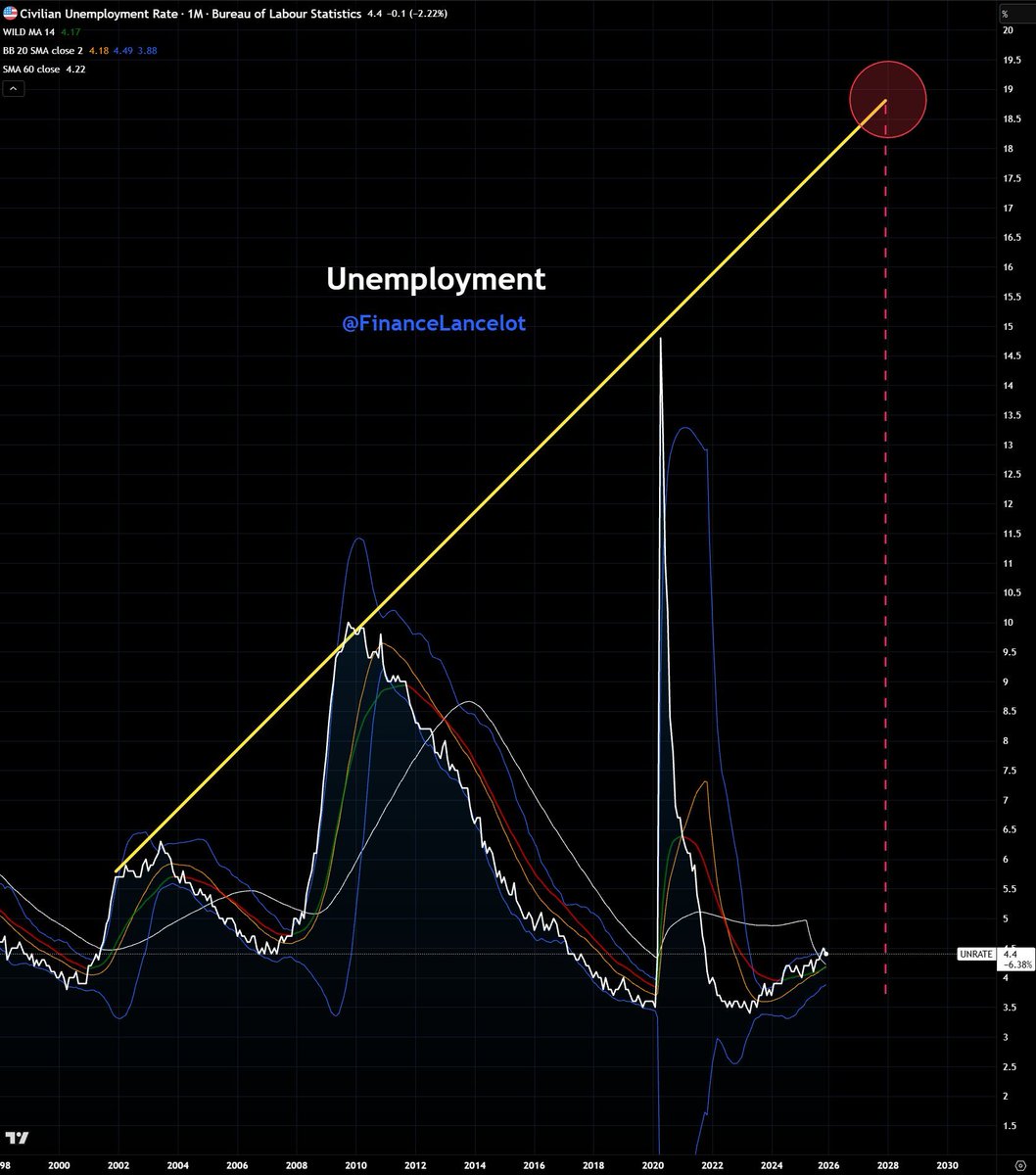Click the 13 label on the price scale
Viewport: 1036px width, 1175px height.
[x=1008, y=445]
